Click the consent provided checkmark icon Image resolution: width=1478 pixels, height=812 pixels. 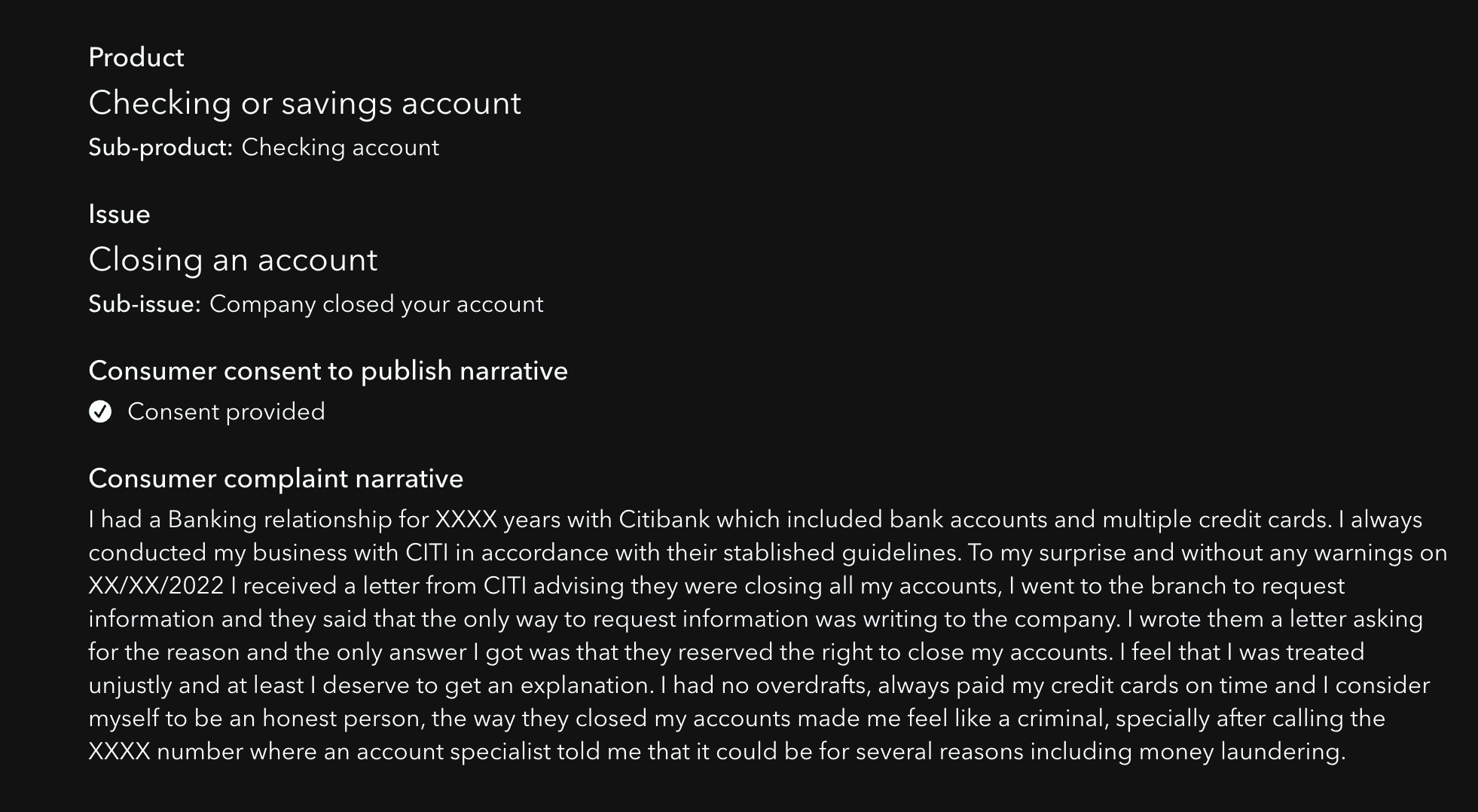pos(100,412)
